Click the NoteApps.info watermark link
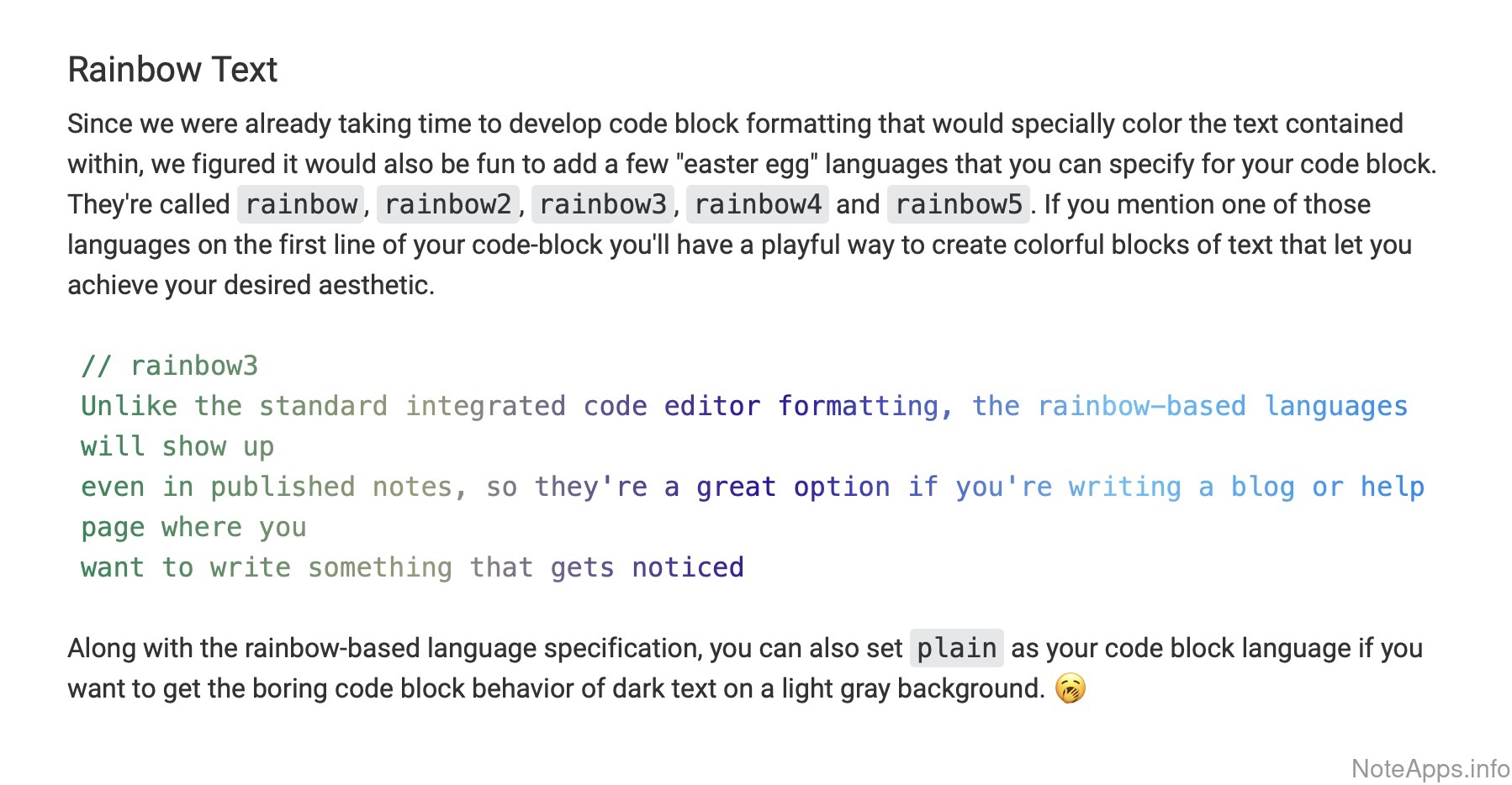 click(1430, 768)
